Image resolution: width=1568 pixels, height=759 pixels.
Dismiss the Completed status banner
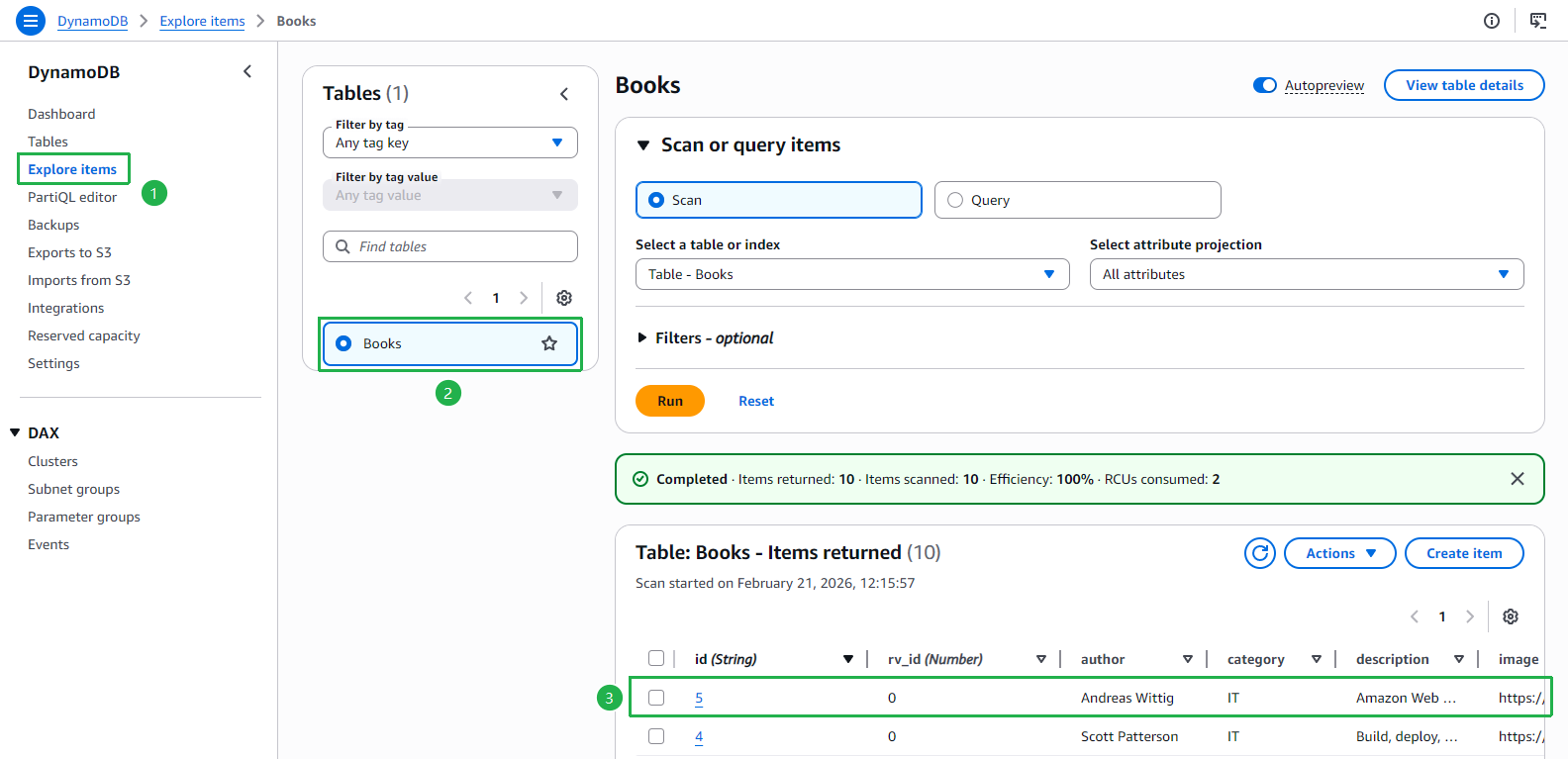[1518, 479]
